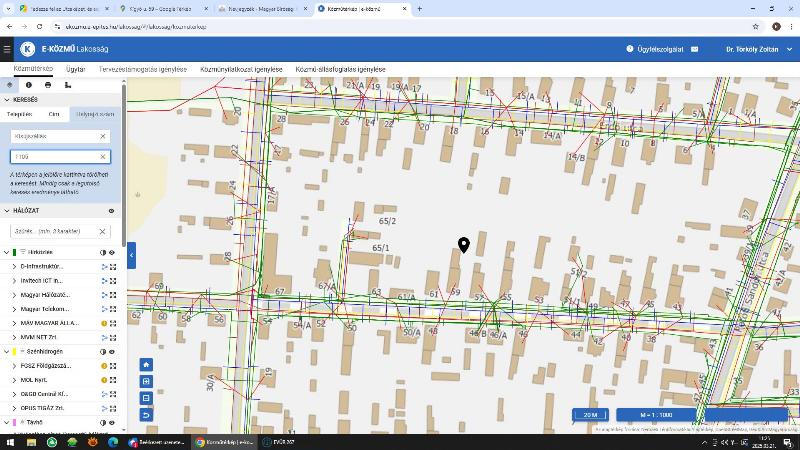800x450 pixels.
Task: Zoom out with the map minus button
Action: coord(146,398)
